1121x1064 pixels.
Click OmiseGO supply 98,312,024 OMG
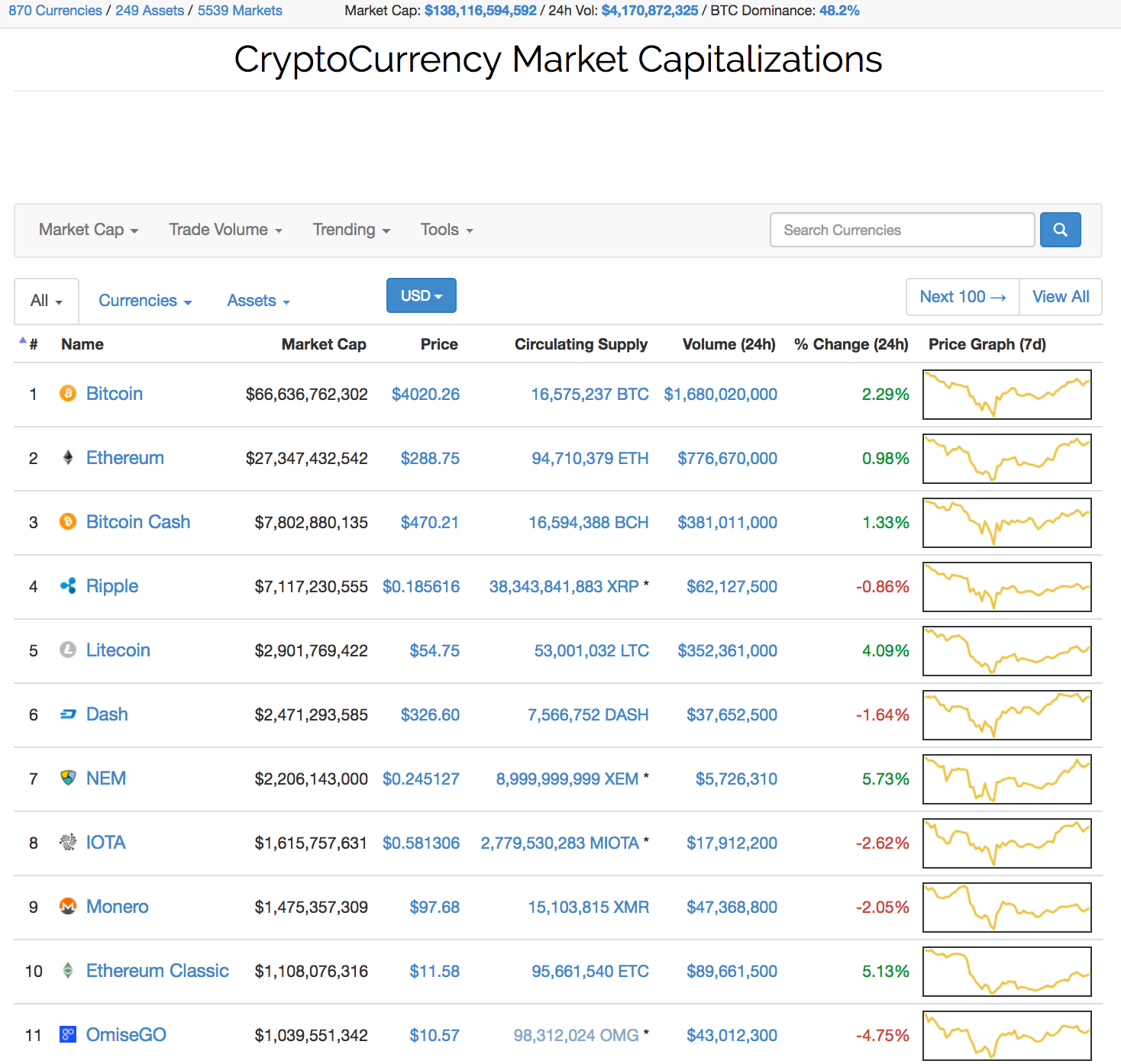click(576, 1036)
